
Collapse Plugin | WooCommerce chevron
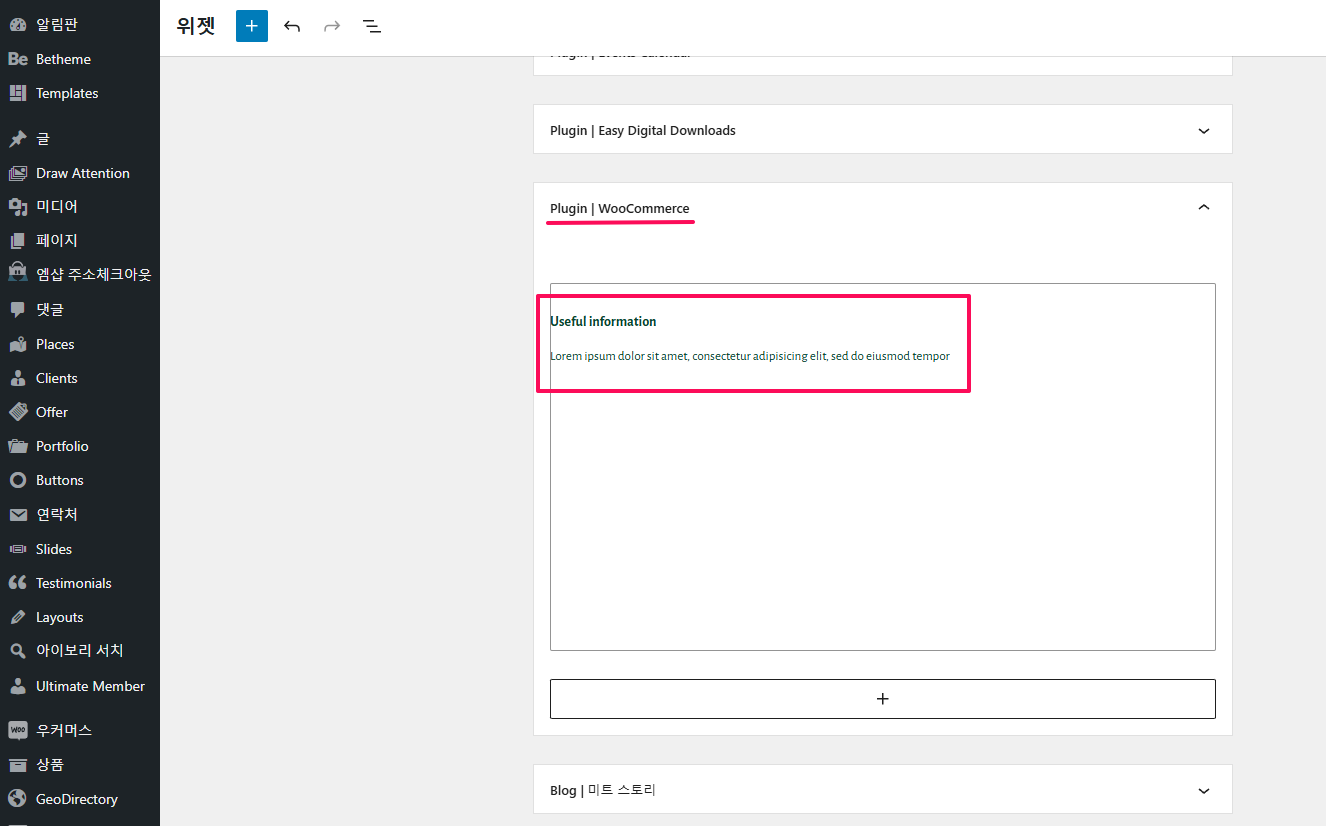click(1204, 207)
